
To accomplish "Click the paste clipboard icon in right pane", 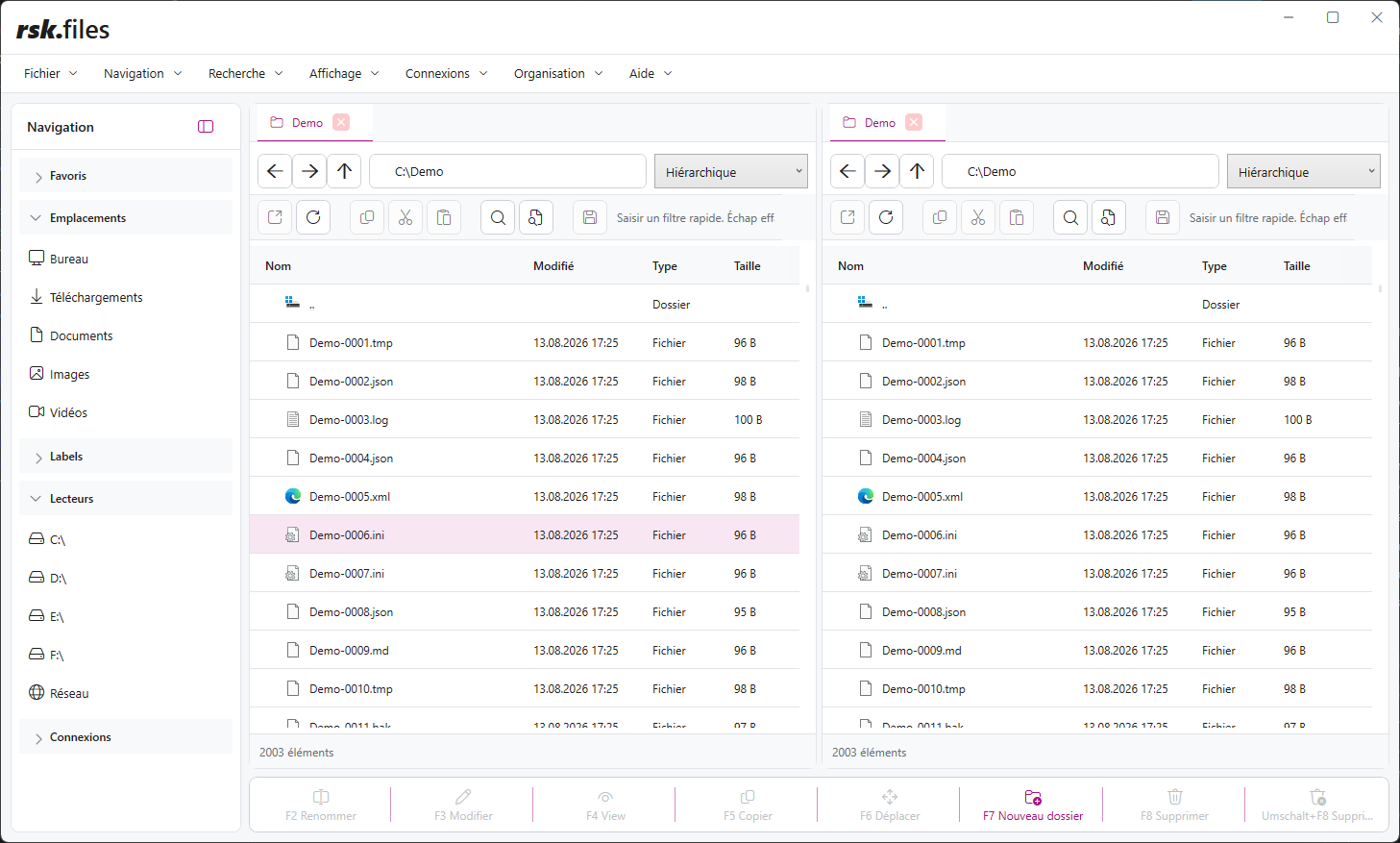I will (1017, 217).
